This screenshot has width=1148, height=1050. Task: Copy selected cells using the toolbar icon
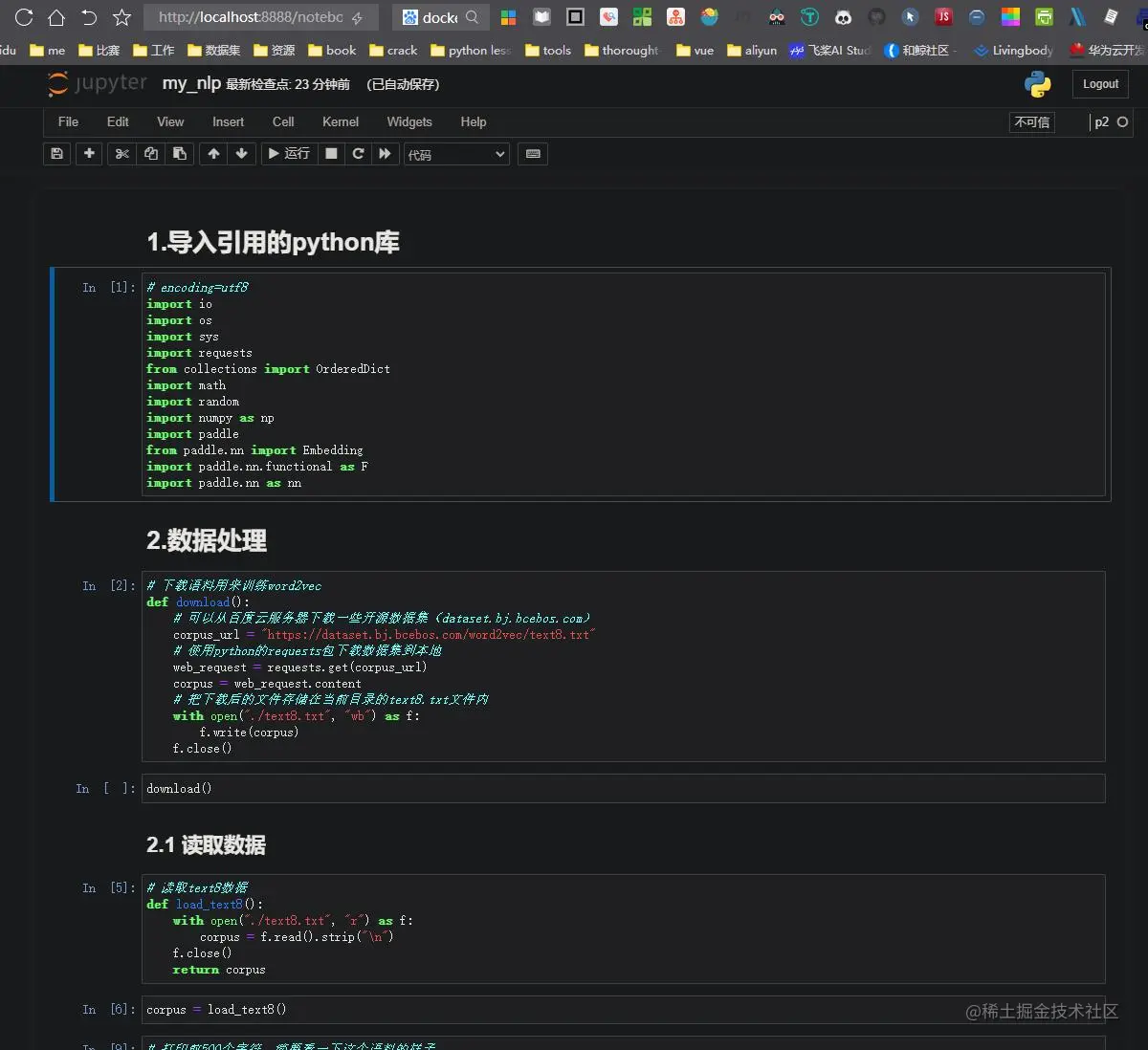coord(151,154)
